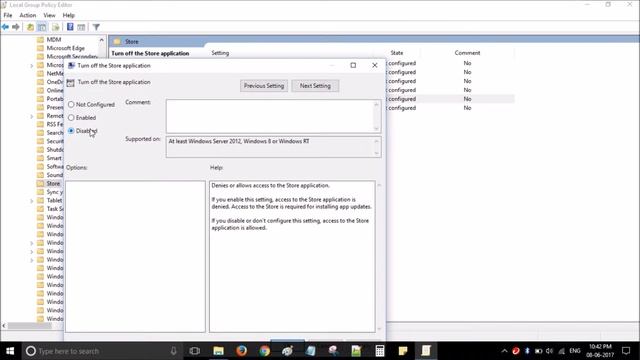Viewport: 640px width, 360px height.
Task: Expand the Tablet tree node arrow
Action: (32, 200)
